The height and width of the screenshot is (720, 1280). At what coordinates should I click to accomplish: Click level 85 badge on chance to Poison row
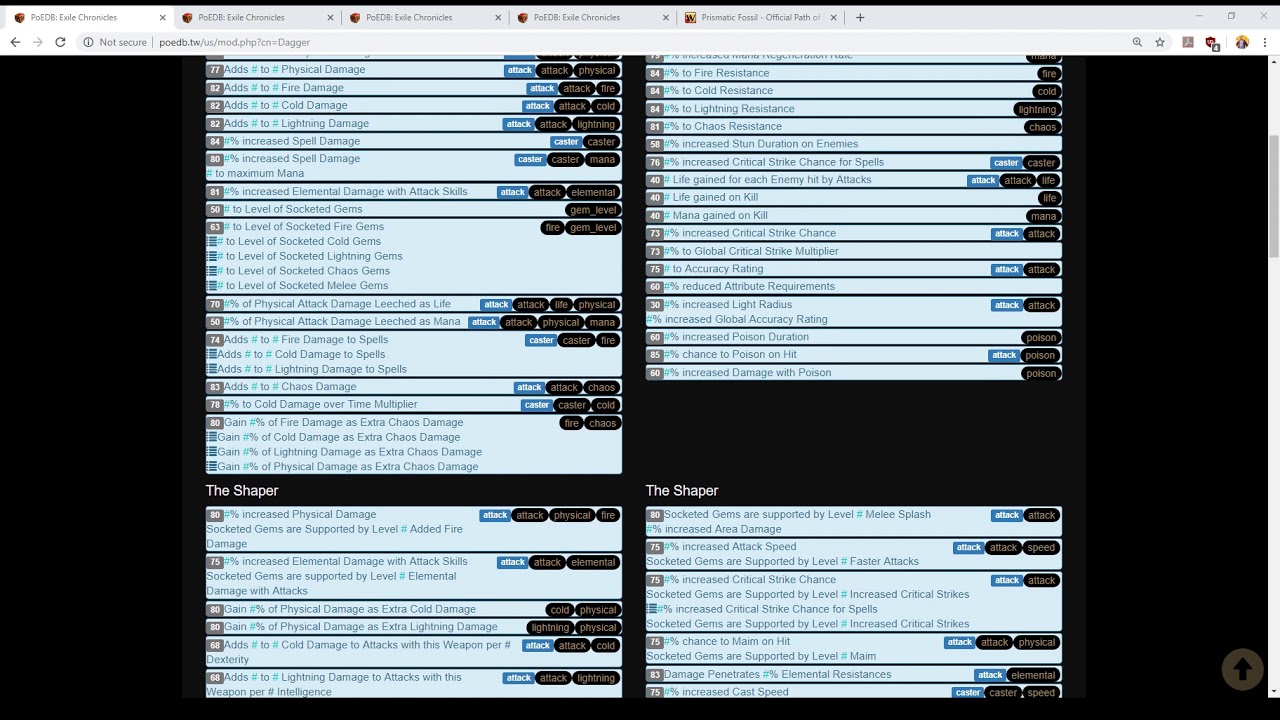point(655,355)
